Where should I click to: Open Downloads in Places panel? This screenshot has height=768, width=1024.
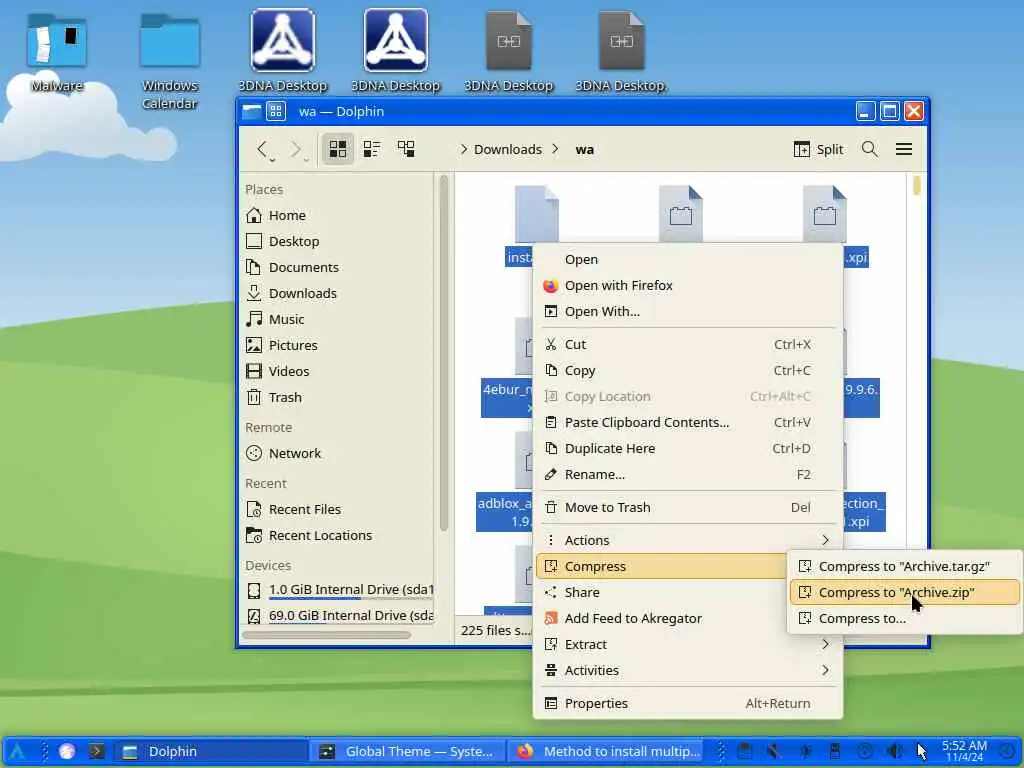tap(337, 294)
